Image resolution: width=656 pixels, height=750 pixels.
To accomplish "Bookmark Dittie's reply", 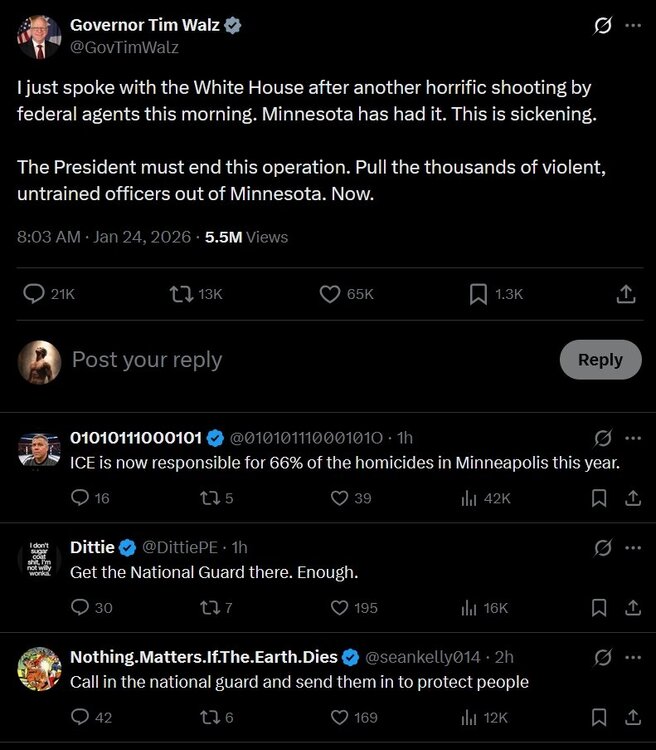I will 599,607.
